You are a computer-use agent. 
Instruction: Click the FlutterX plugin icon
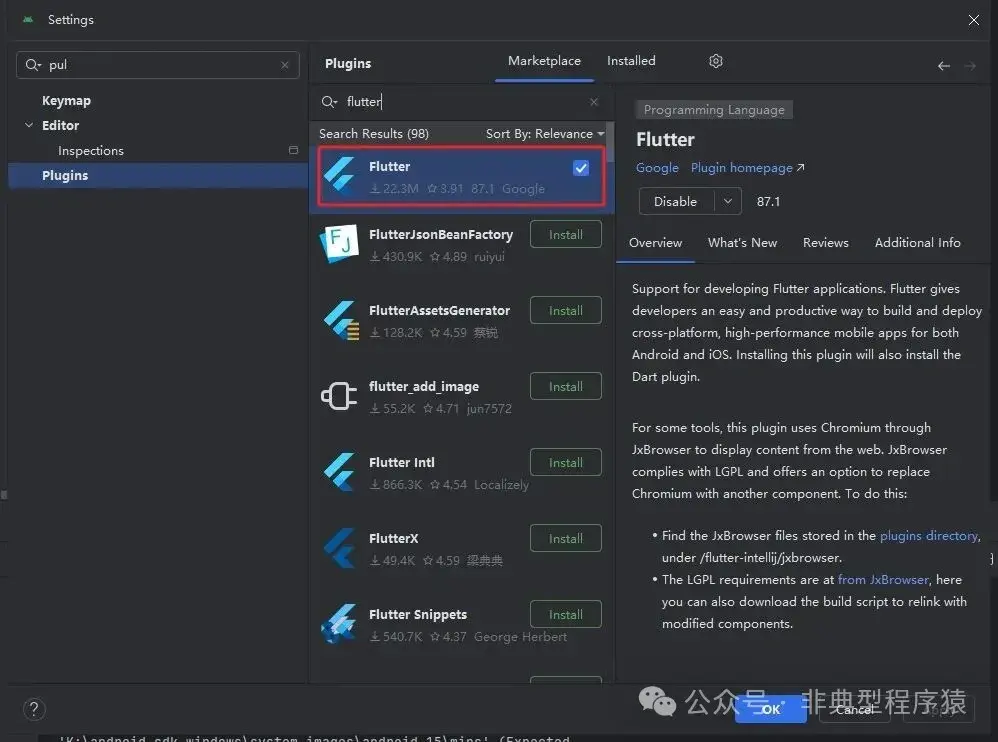click(x=339, y=548)
